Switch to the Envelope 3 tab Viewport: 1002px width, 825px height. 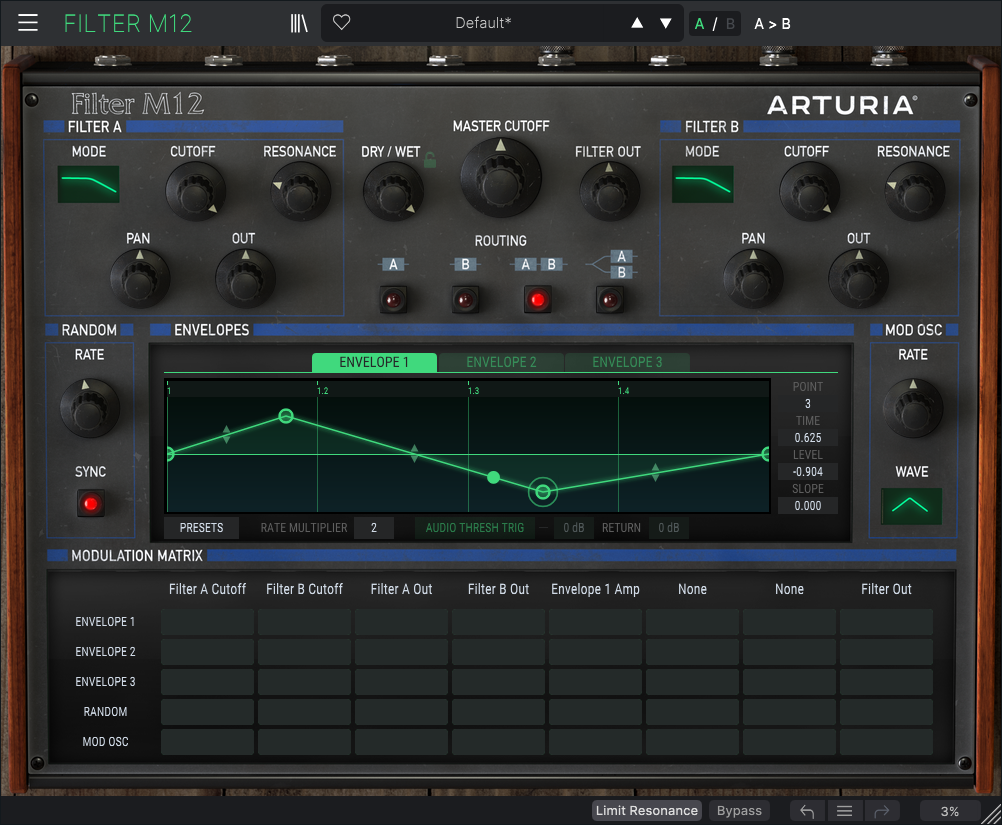627,362
